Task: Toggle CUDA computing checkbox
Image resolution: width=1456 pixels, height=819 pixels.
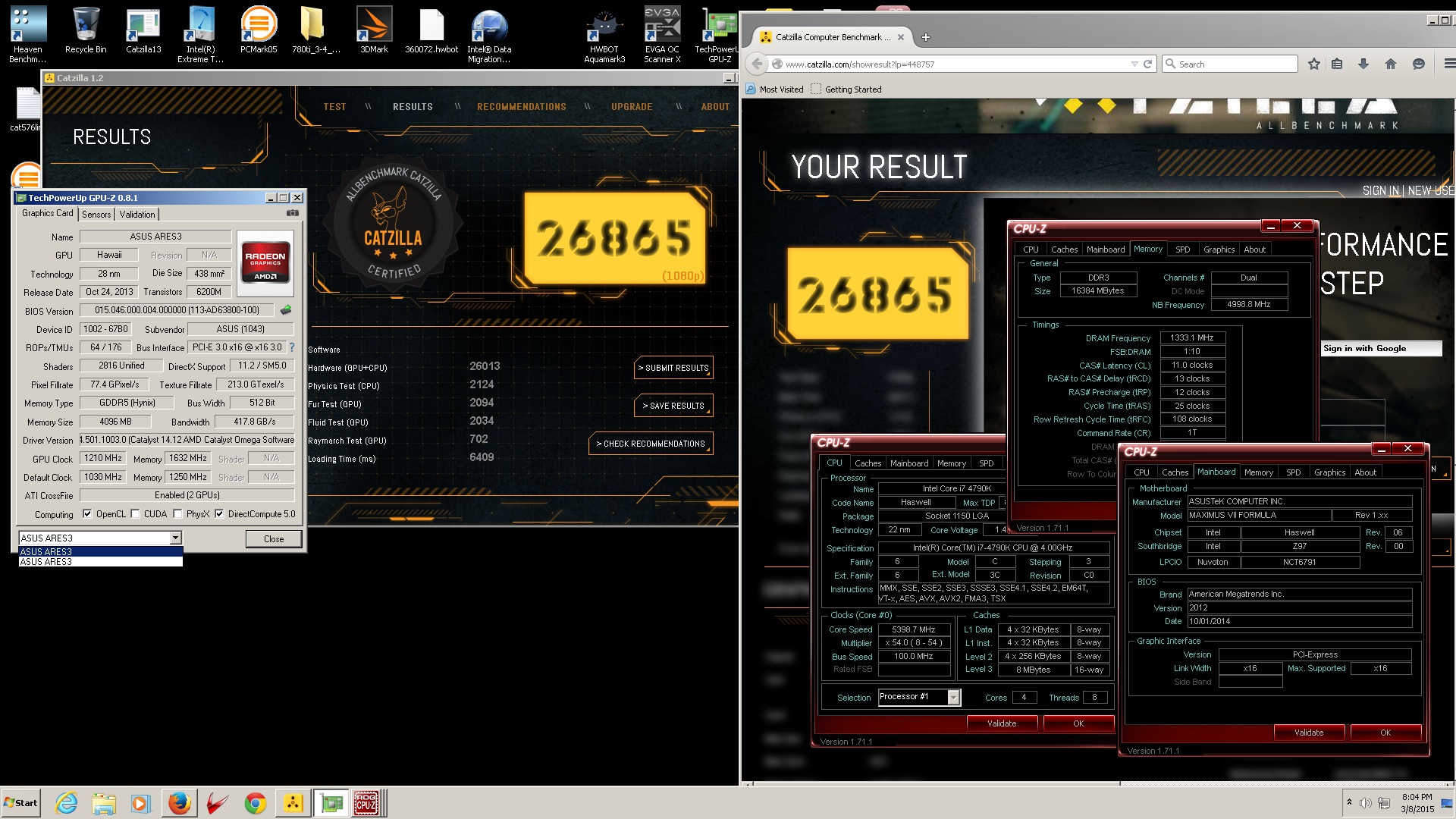Action: (x=135, y=513)
